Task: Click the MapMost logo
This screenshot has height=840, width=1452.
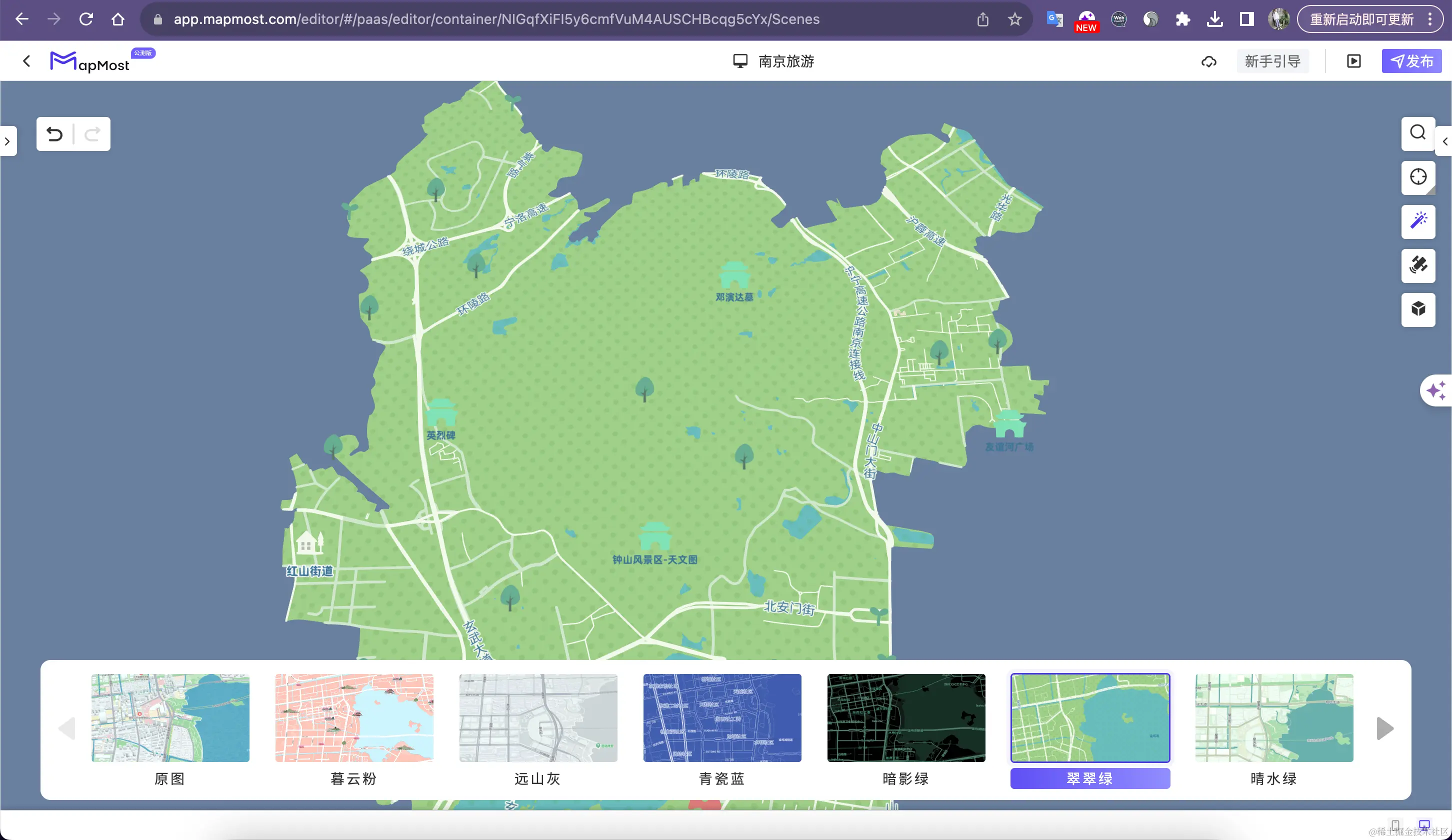Action: pos(89,61)
